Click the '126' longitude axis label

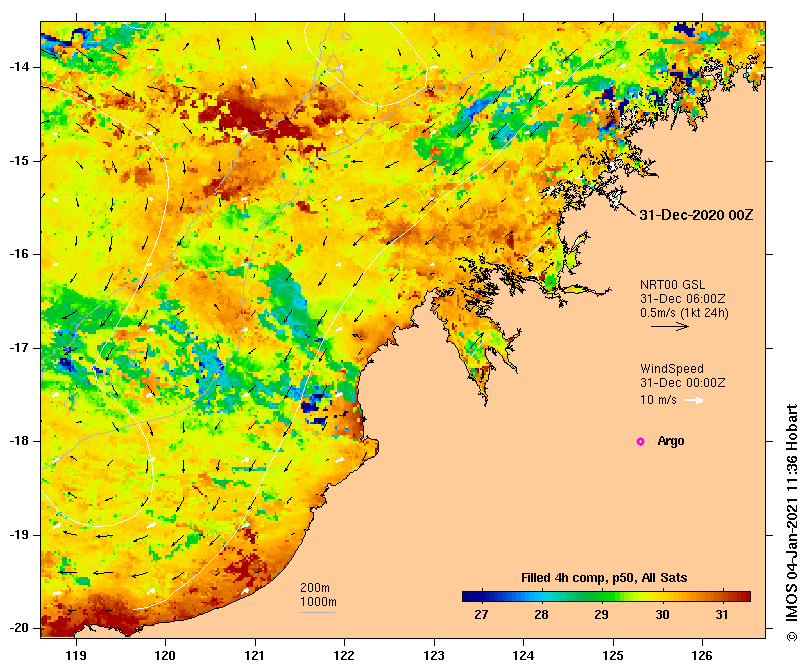[x=702, y=656]
